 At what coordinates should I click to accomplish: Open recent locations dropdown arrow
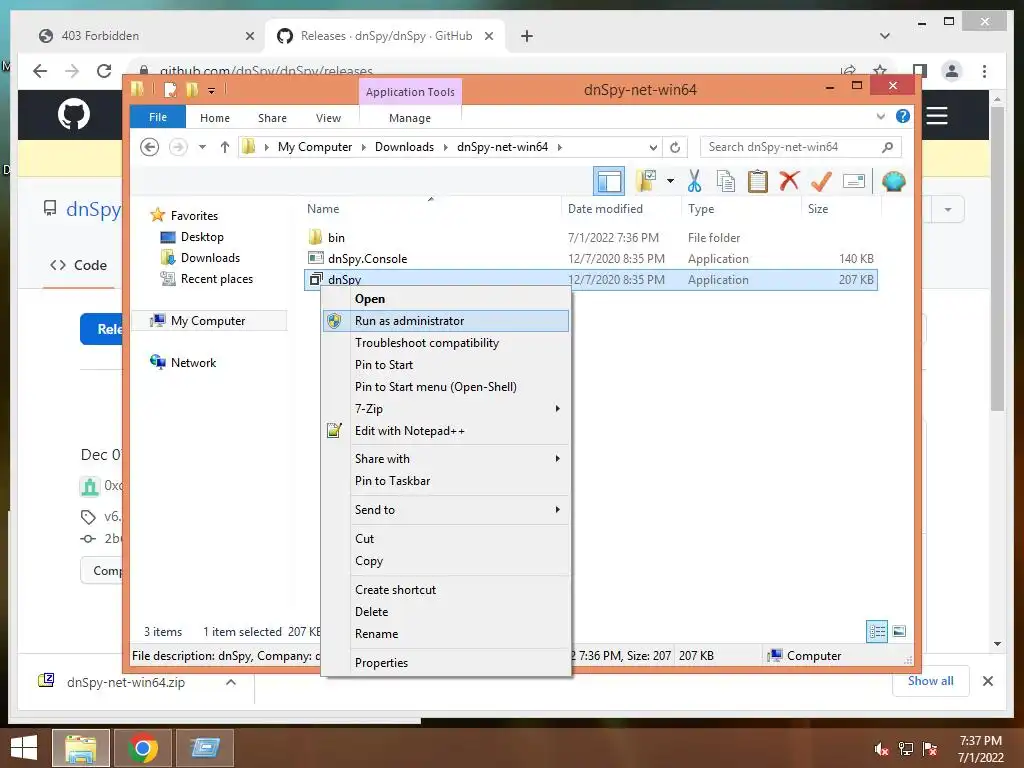point(202,147)
